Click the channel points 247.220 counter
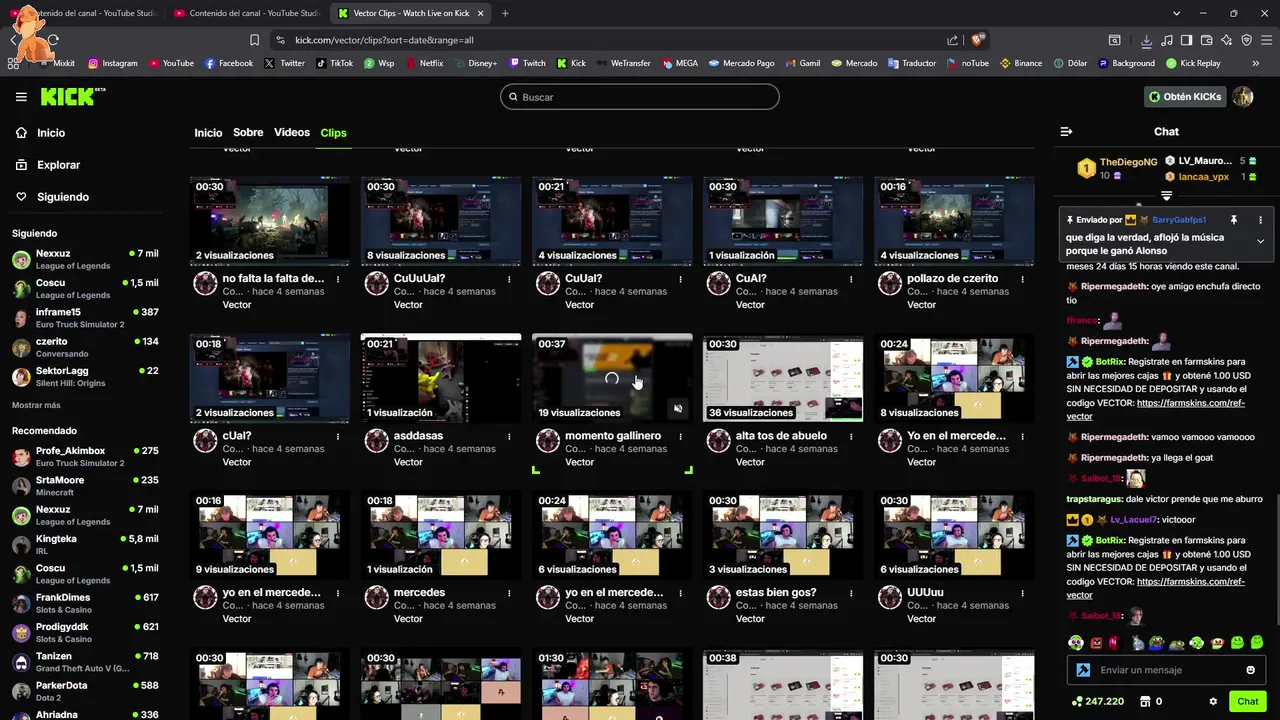 pos(1097,702)
